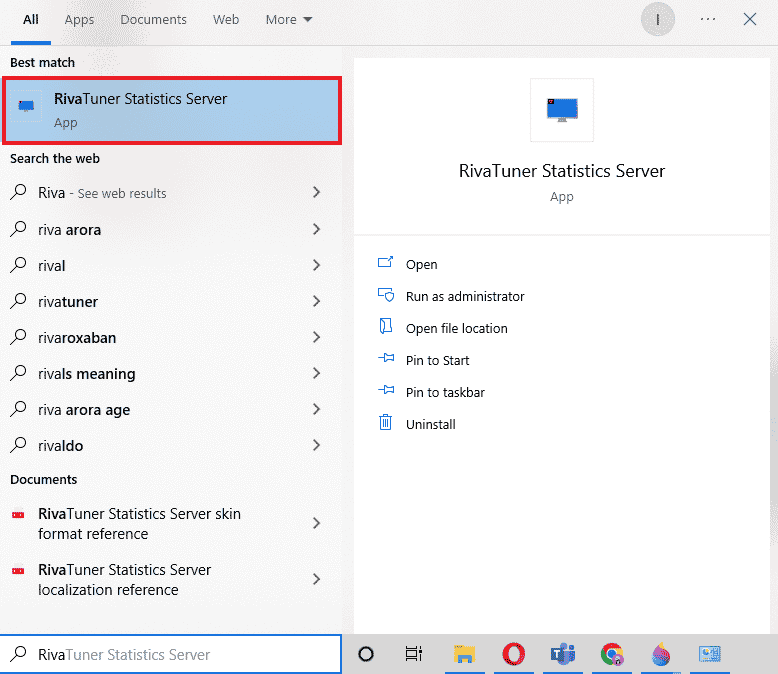This screenshot has width=778, height=674.
Task: Expand the skin format reference document arrow
Action: [317, 523]
